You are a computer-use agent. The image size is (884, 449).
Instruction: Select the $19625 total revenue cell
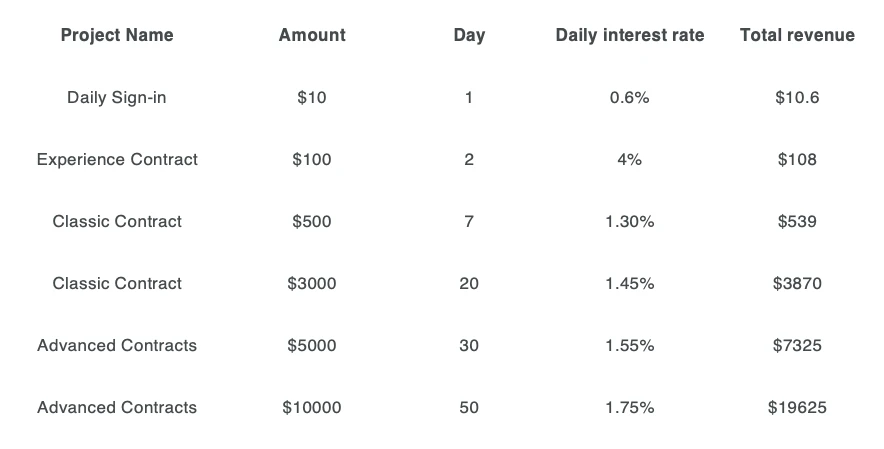797,407
